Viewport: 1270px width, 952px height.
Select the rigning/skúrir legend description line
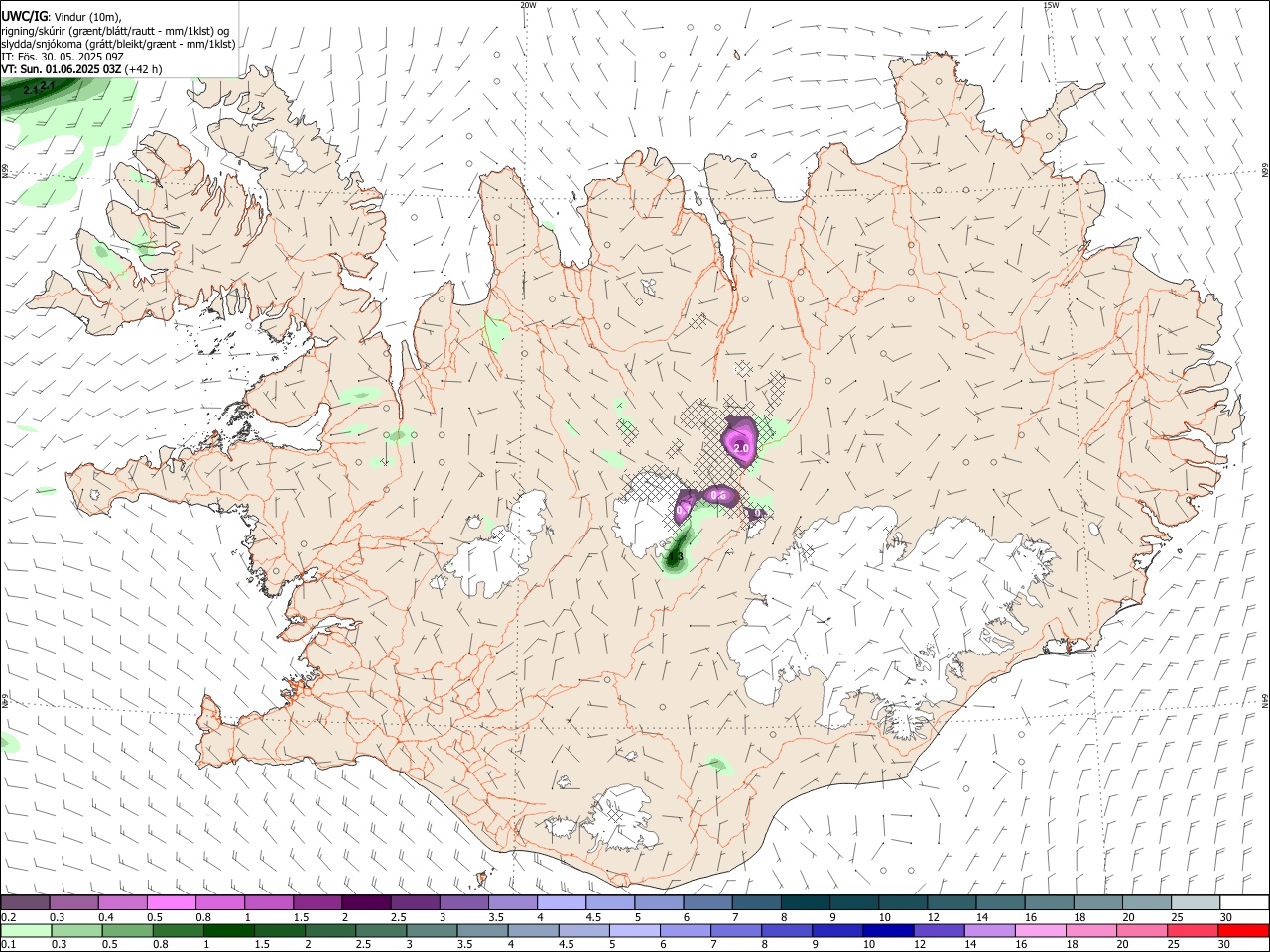click(115, 31)
